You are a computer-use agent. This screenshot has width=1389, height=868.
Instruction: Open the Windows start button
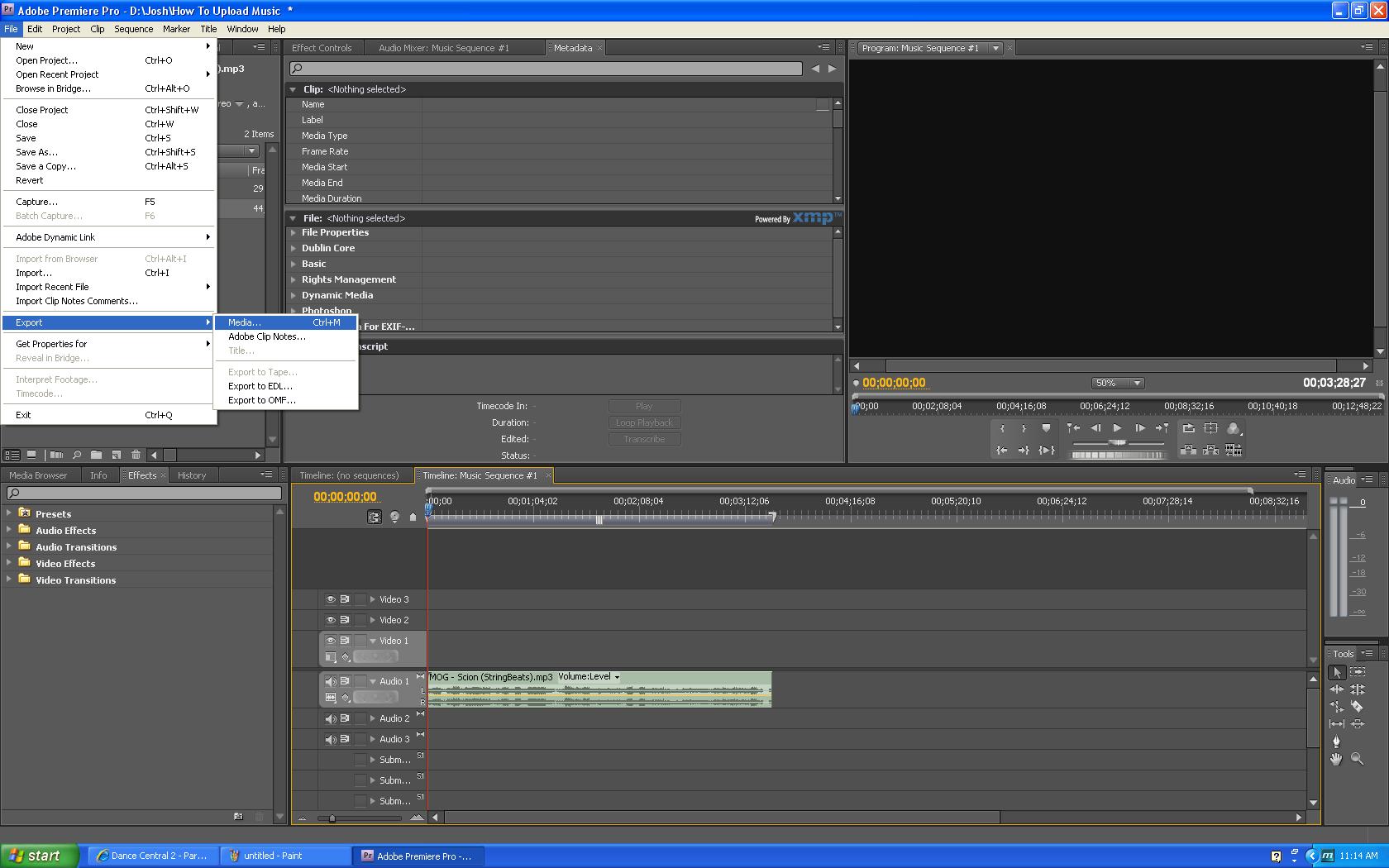(x=40, y=856)
